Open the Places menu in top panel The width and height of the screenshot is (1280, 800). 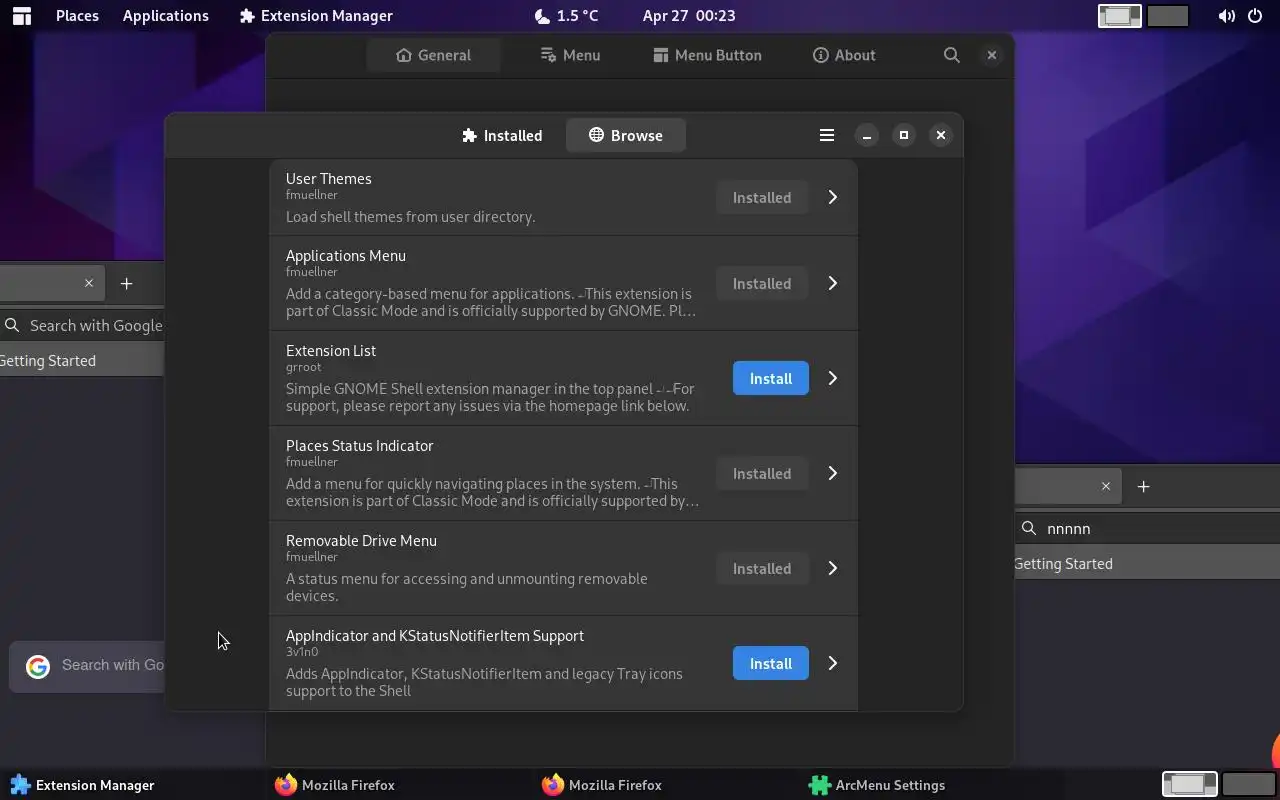pyautogui.click(x=77, y=15)
